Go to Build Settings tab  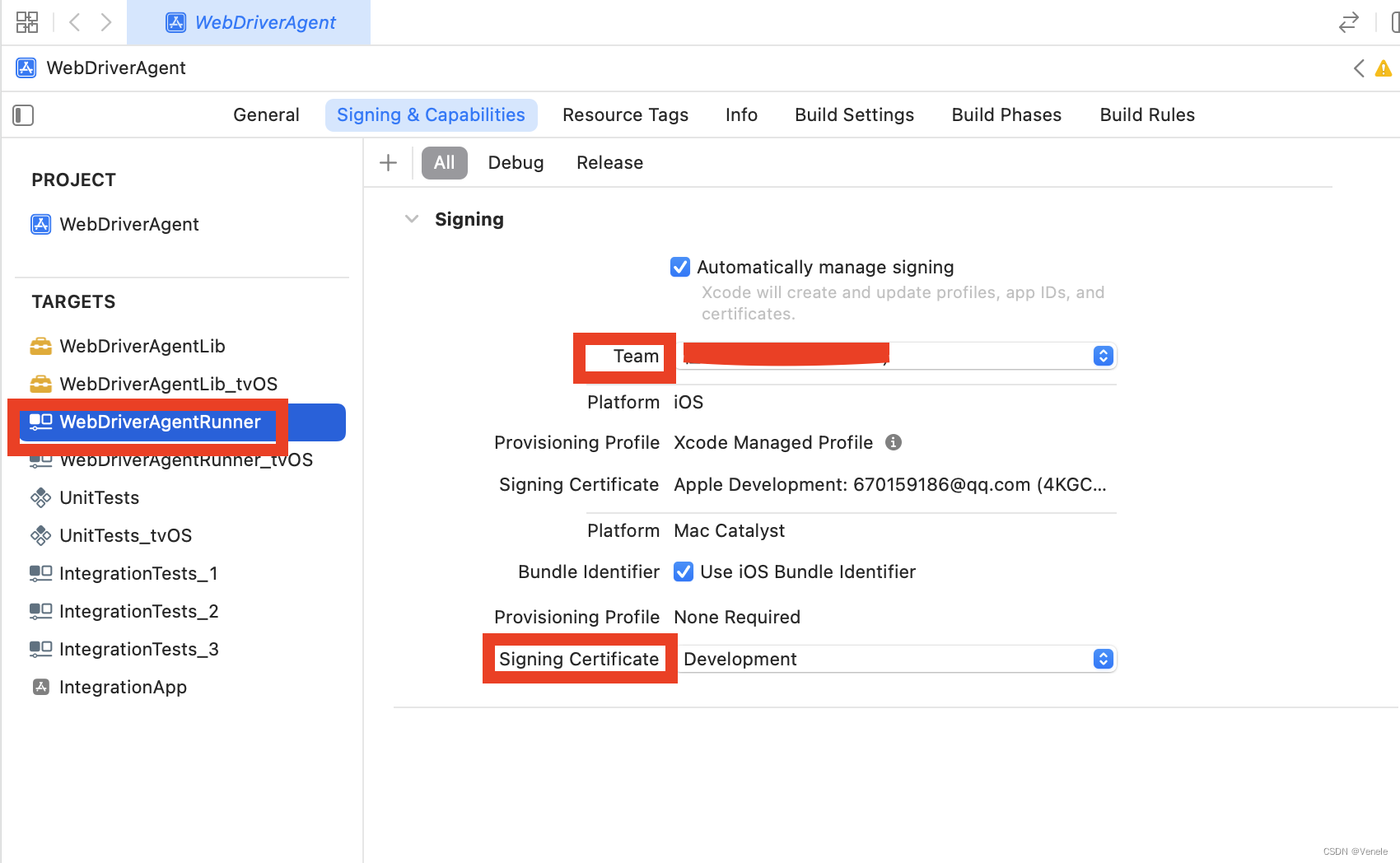854,115
